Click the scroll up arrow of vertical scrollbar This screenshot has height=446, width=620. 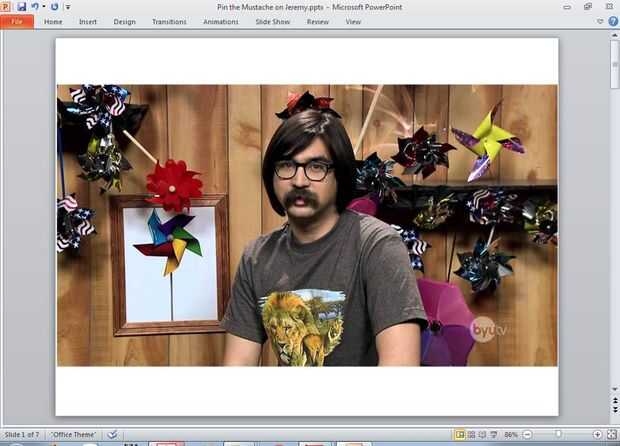pos(615,35)
